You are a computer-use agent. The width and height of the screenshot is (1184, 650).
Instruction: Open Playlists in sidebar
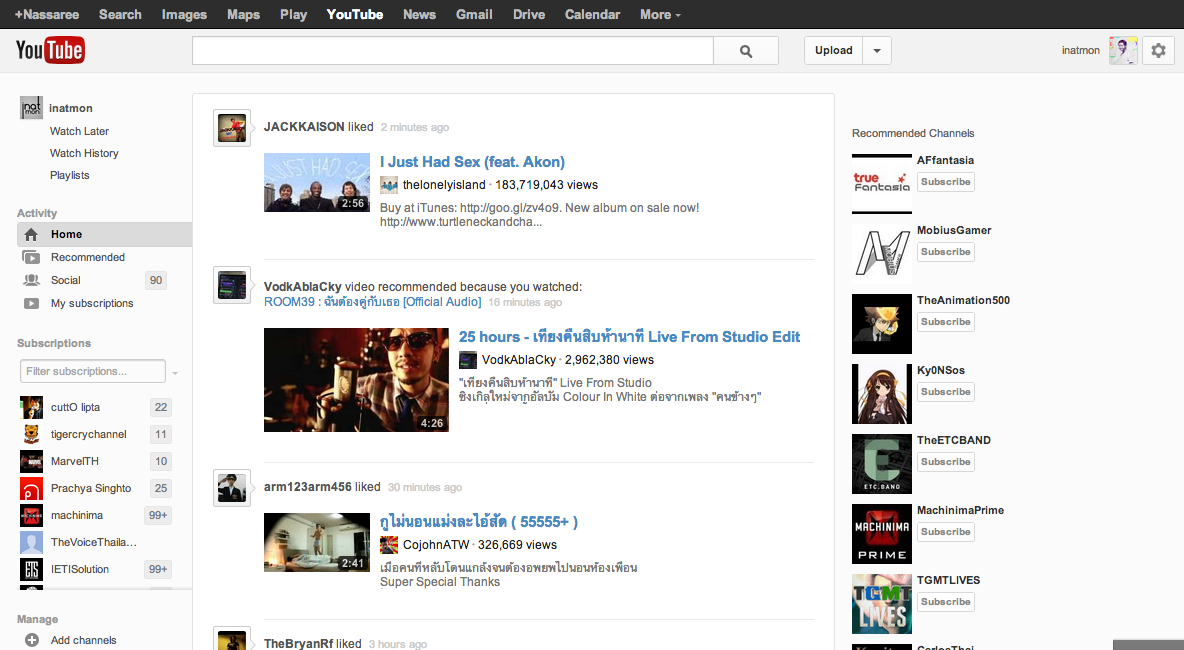[x=69, y=175]
